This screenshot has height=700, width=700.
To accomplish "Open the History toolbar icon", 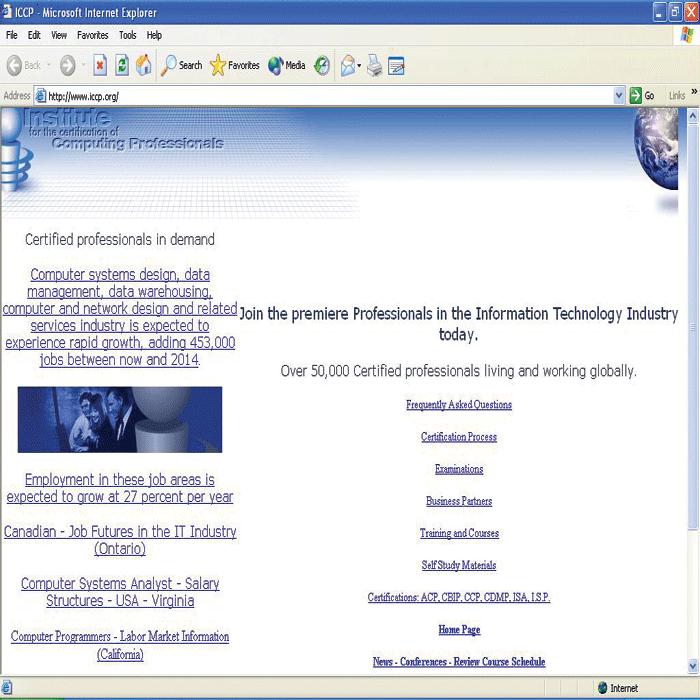I will point(322,66).
